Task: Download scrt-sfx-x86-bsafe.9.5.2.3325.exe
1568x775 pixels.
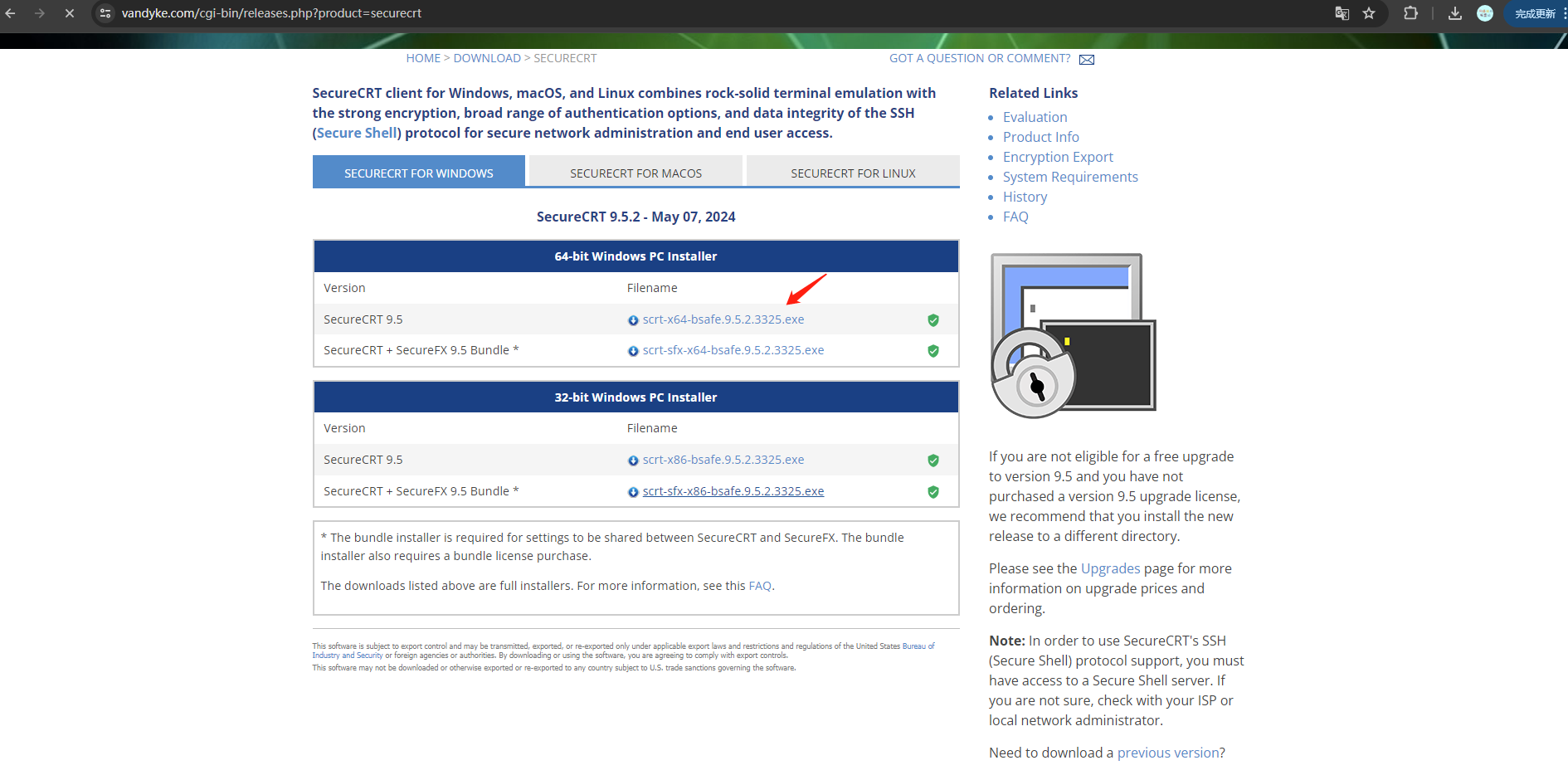Action: pyautogui.click(x=733, y=491)
